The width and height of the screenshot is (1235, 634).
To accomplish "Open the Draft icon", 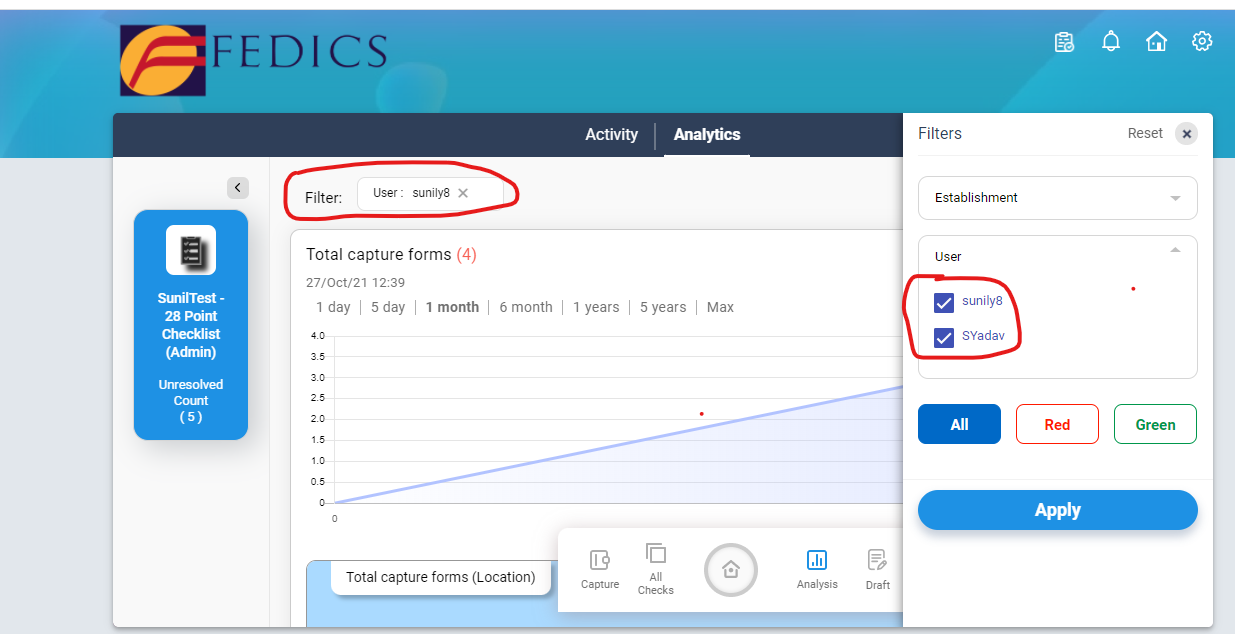I will click(877, 560).
